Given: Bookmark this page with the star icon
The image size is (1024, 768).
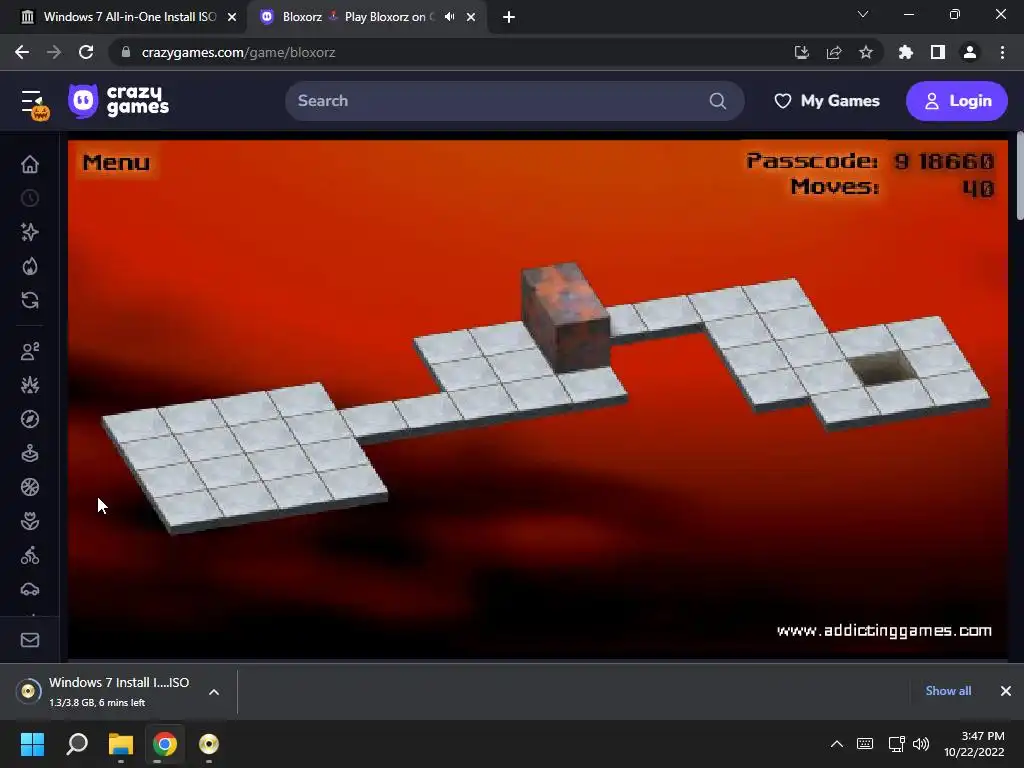Looking at the screenshot, I should pos(866,52).
